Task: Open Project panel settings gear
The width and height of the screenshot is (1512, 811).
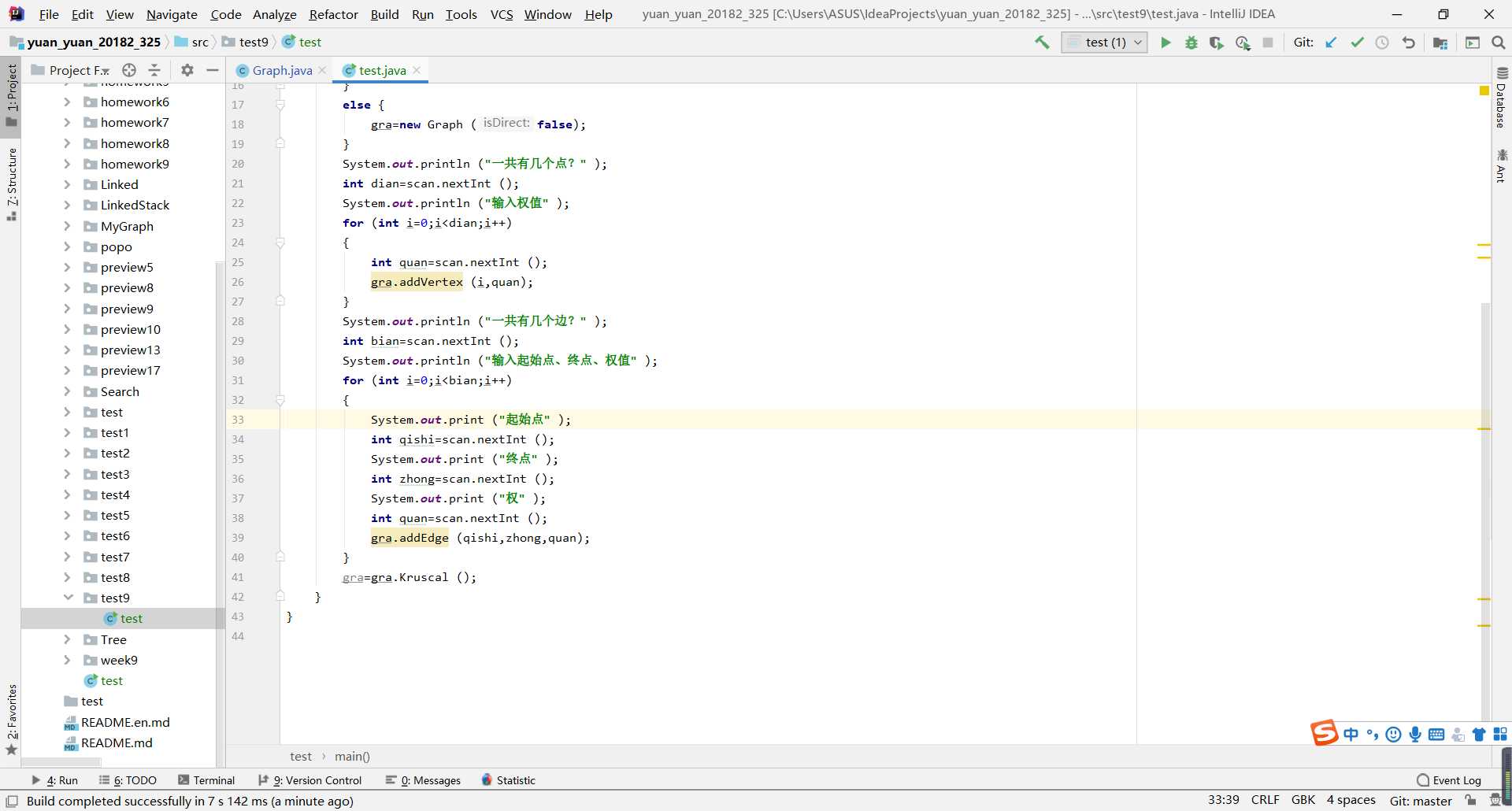Action: coord(187,70)
